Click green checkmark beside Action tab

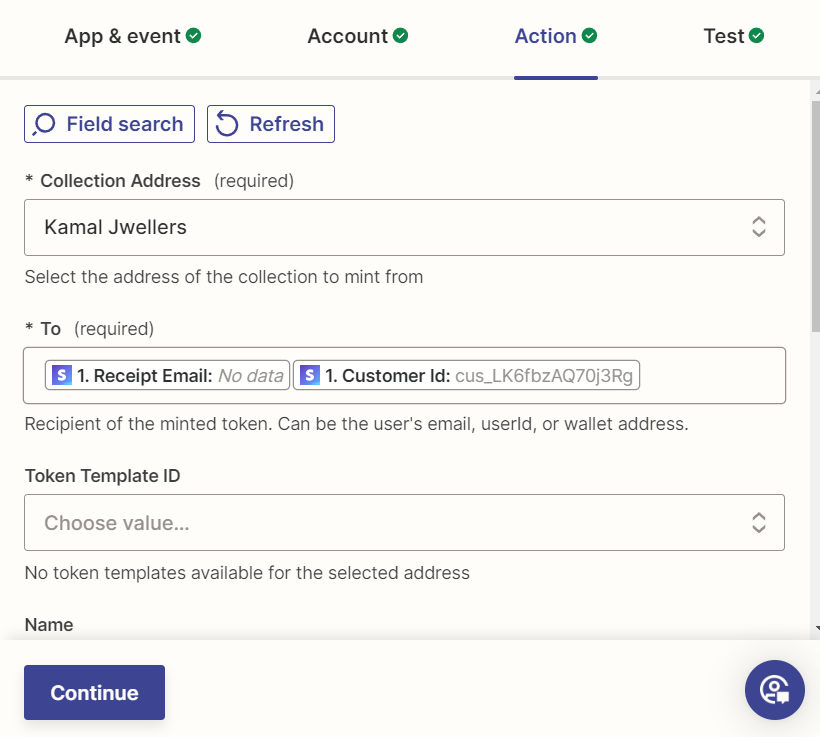[x=590, y=36]
